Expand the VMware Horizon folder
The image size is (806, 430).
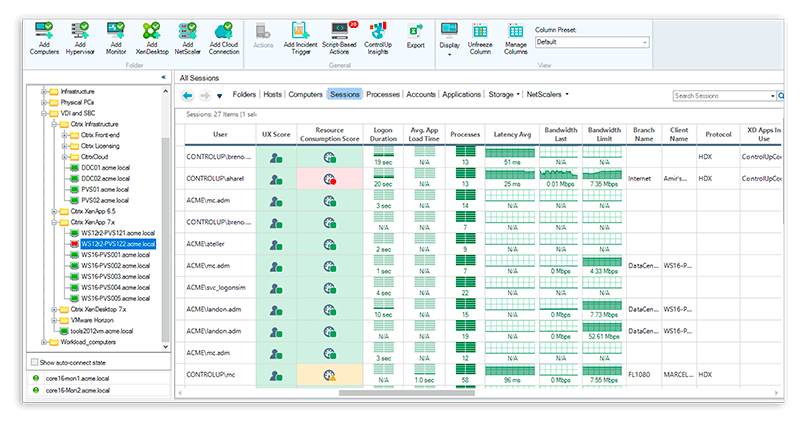54,320
